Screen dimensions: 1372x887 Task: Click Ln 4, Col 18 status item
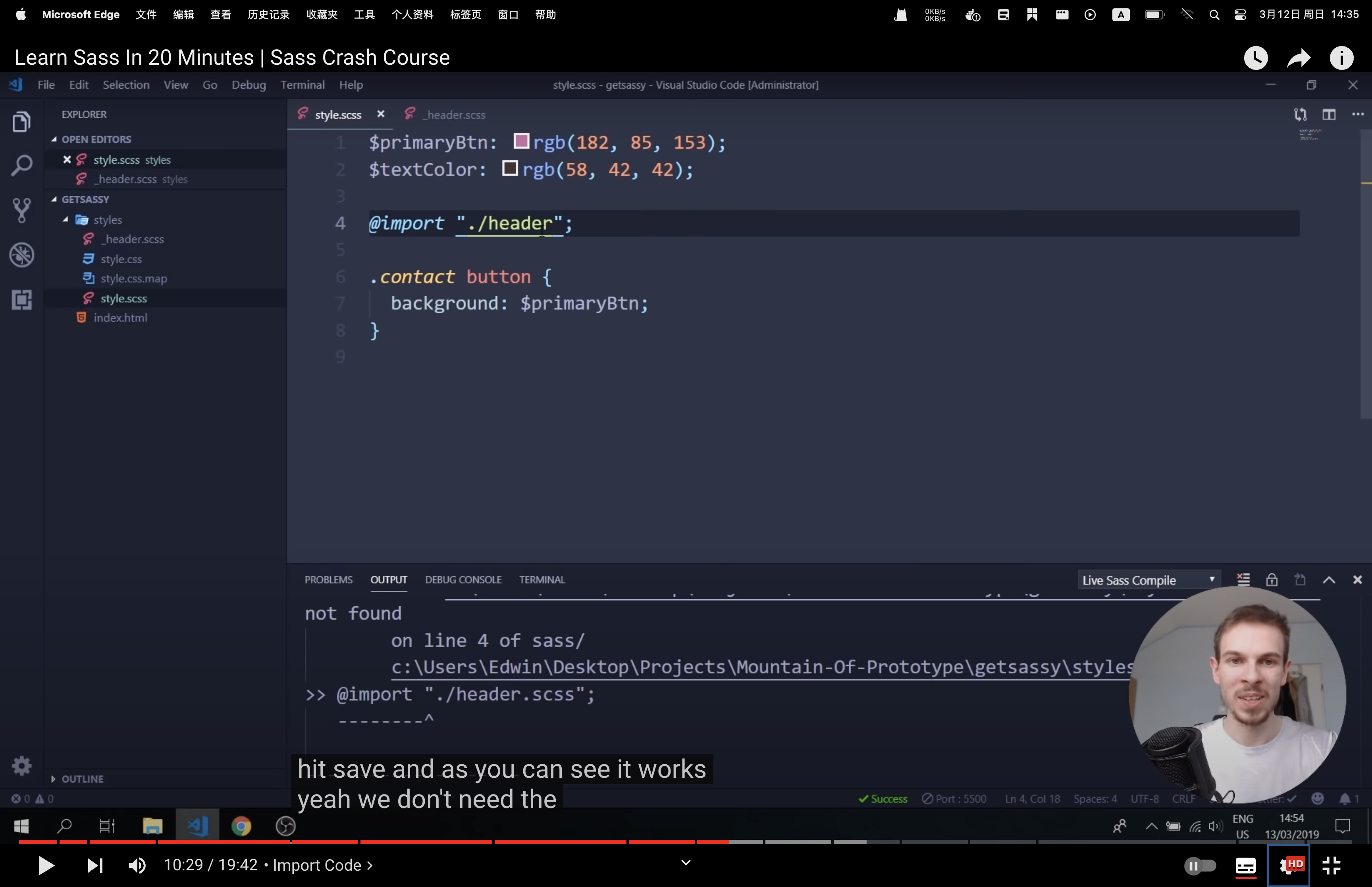pyautogui.click(x=1032, y=799)
